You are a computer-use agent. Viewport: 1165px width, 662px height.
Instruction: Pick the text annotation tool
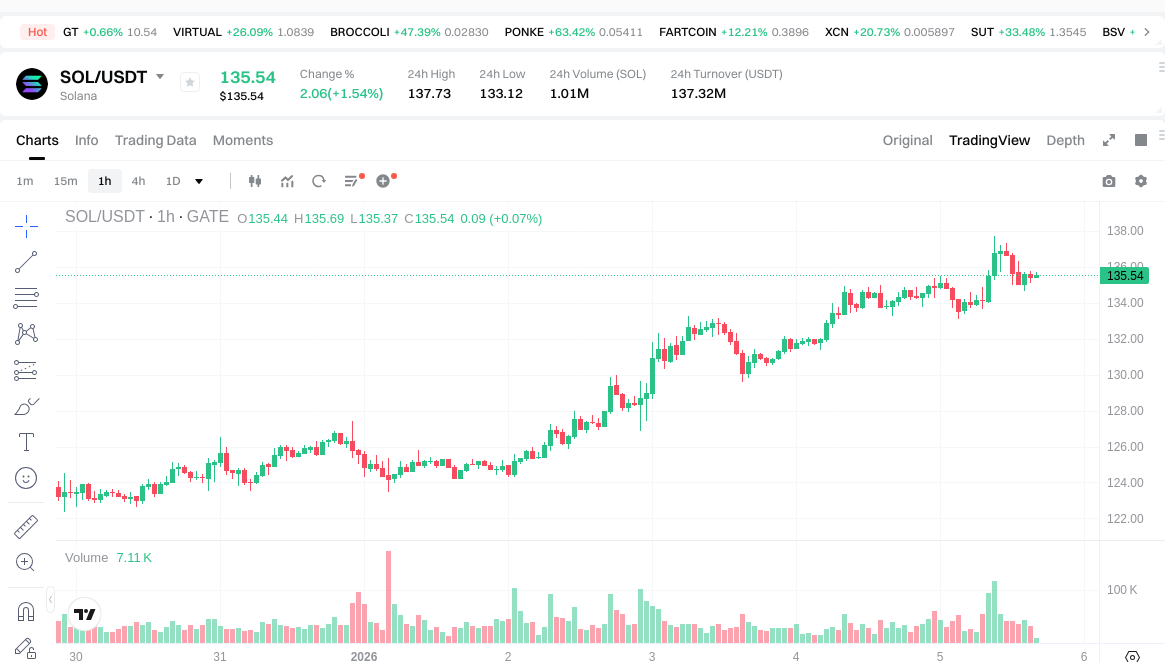click(x=26, y=442)
